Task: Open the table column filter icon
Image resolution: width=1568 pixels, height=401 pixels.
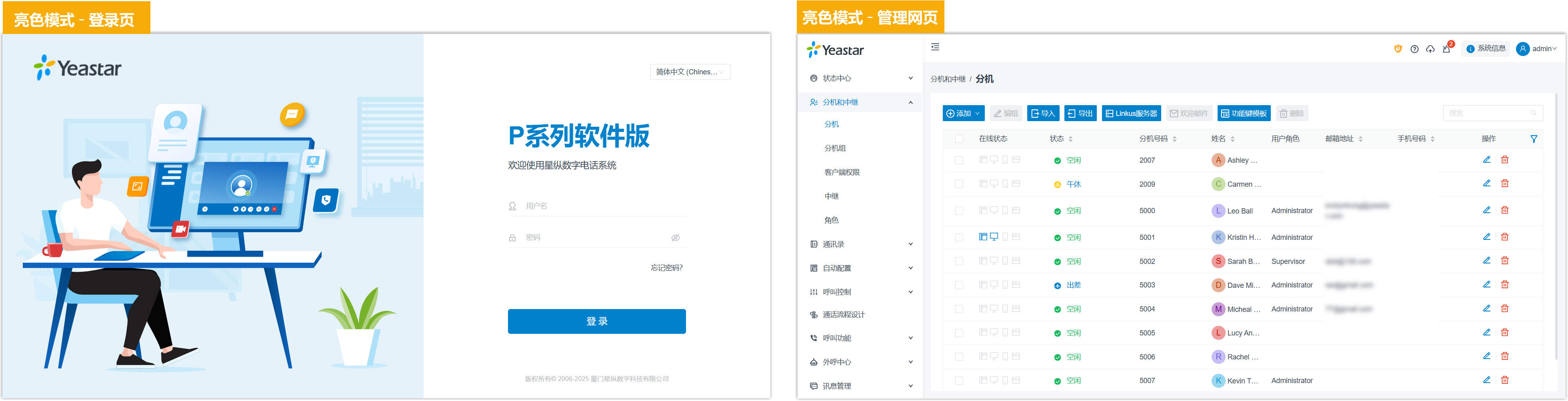Action: coord(1533,140)
